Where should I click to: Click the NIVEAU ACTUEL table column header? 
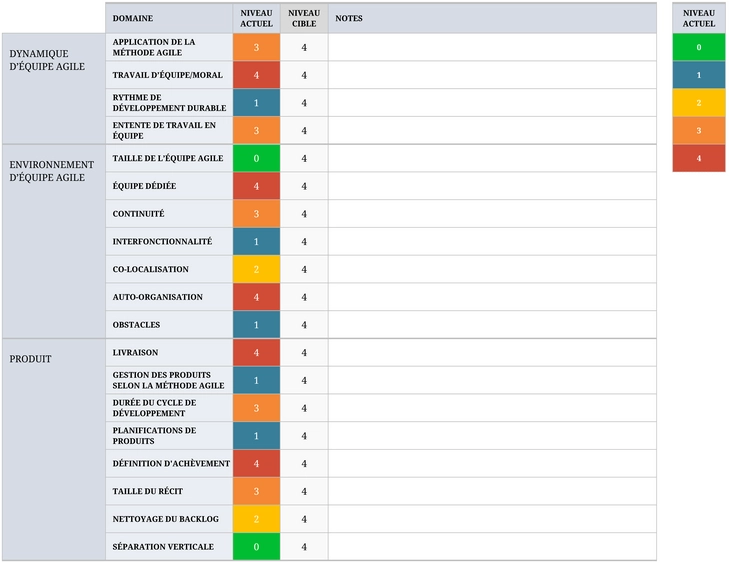coord(256,18)
